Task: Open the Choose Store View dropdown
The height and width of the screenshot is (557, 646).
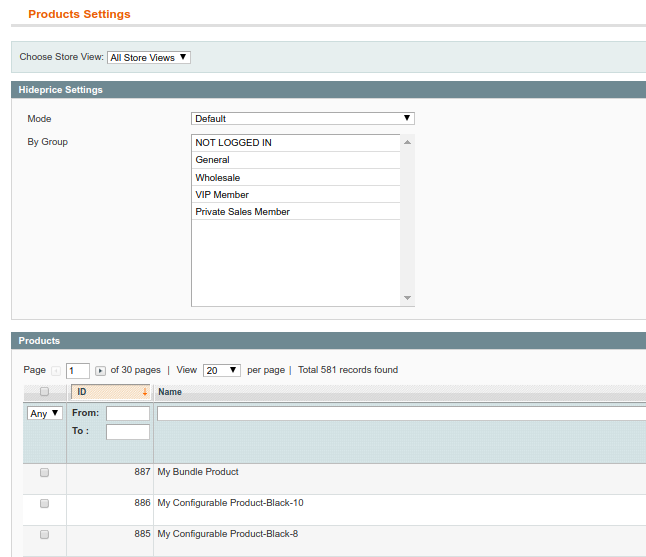Action: (x=149, y=58)
